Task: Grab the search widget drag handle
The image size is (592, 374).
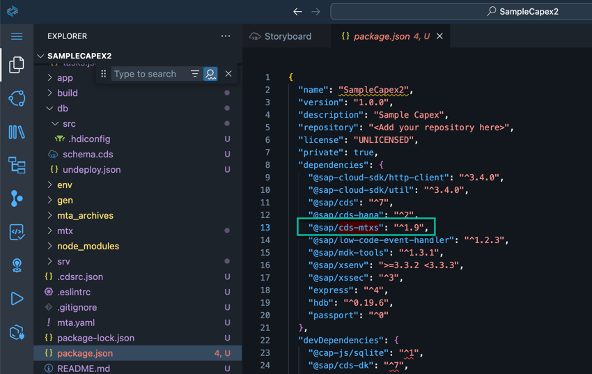Action: point(103,74)
